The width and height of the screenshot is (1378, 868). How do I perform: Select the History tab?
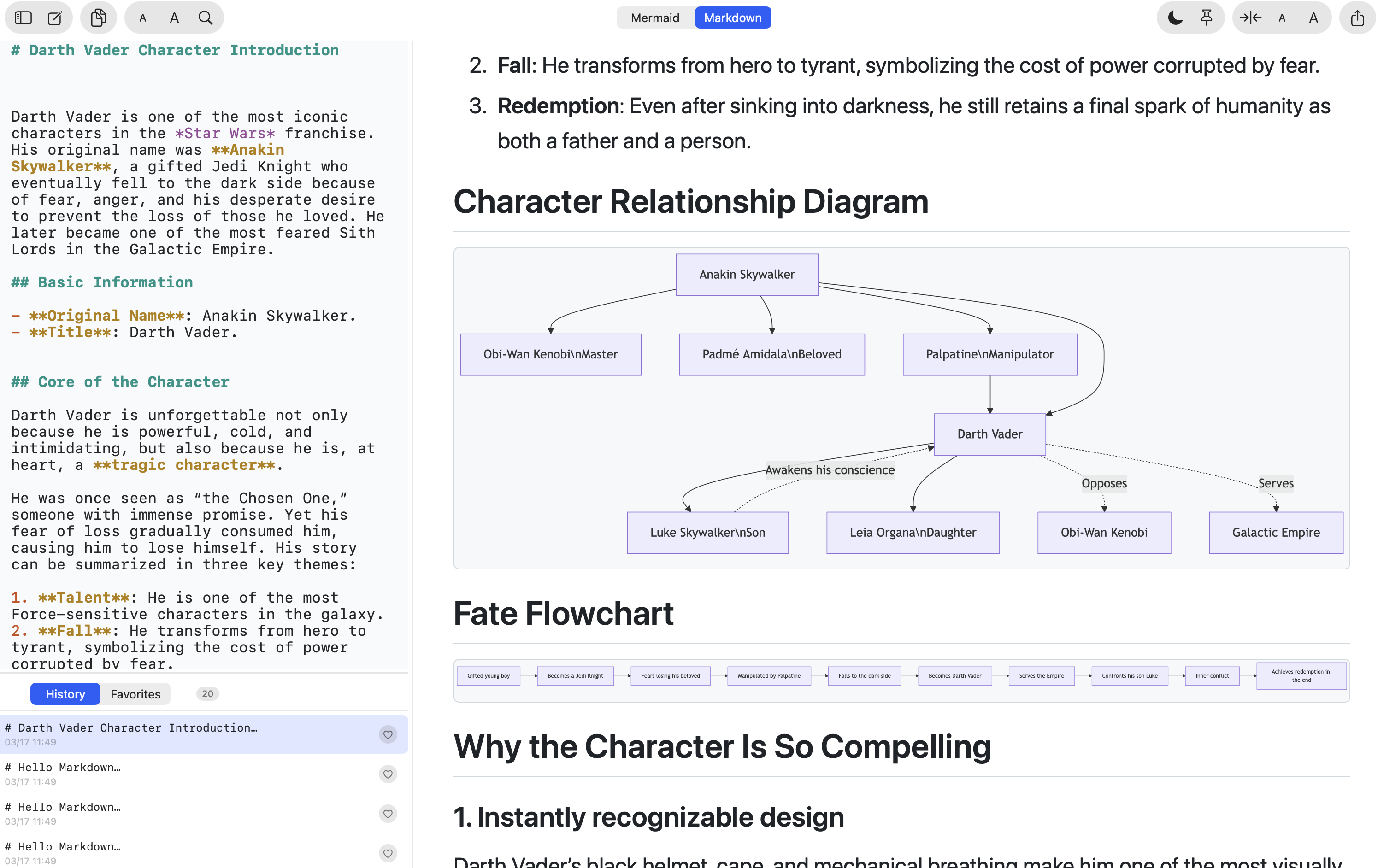(65, 693)
